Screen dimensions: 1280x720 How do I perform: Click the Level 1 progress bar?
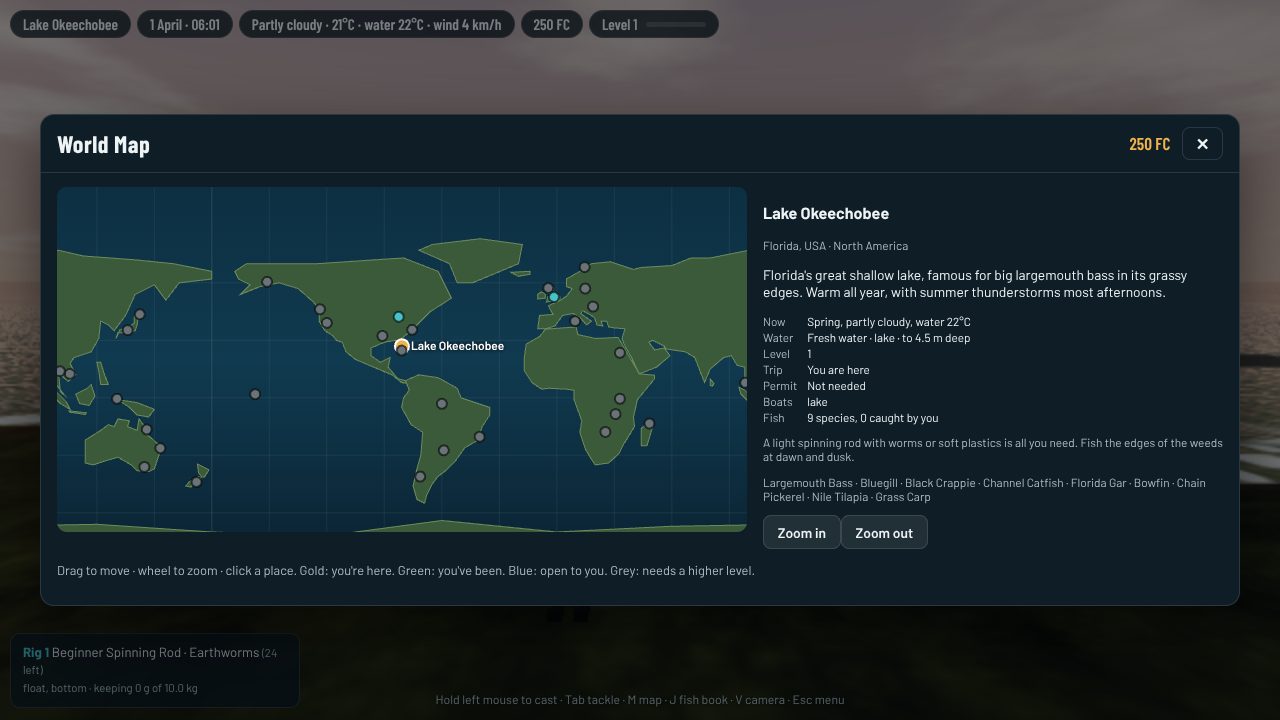point(675,24)
